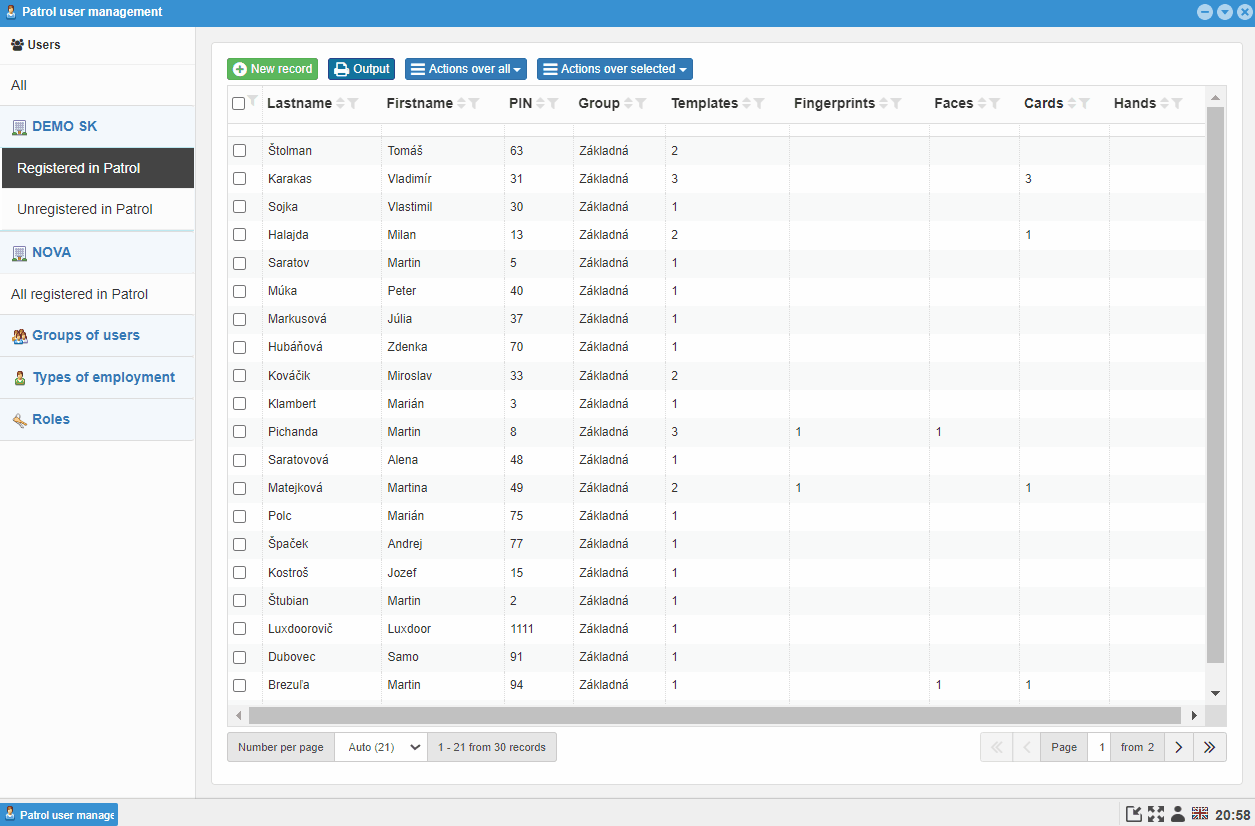1255x826 pixels.
Task: Click the Lastname column sort arrows
Action: (x=341, y=103)
